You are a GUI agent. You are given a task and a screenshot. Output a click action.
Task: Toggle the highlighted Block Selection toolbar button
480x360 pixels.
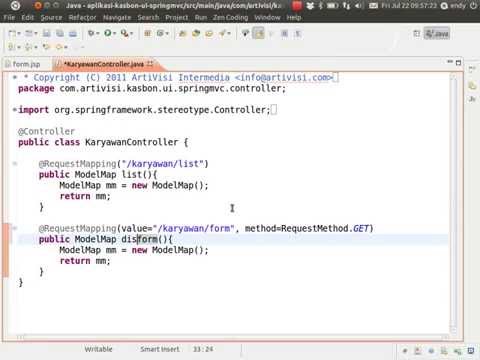258,33
